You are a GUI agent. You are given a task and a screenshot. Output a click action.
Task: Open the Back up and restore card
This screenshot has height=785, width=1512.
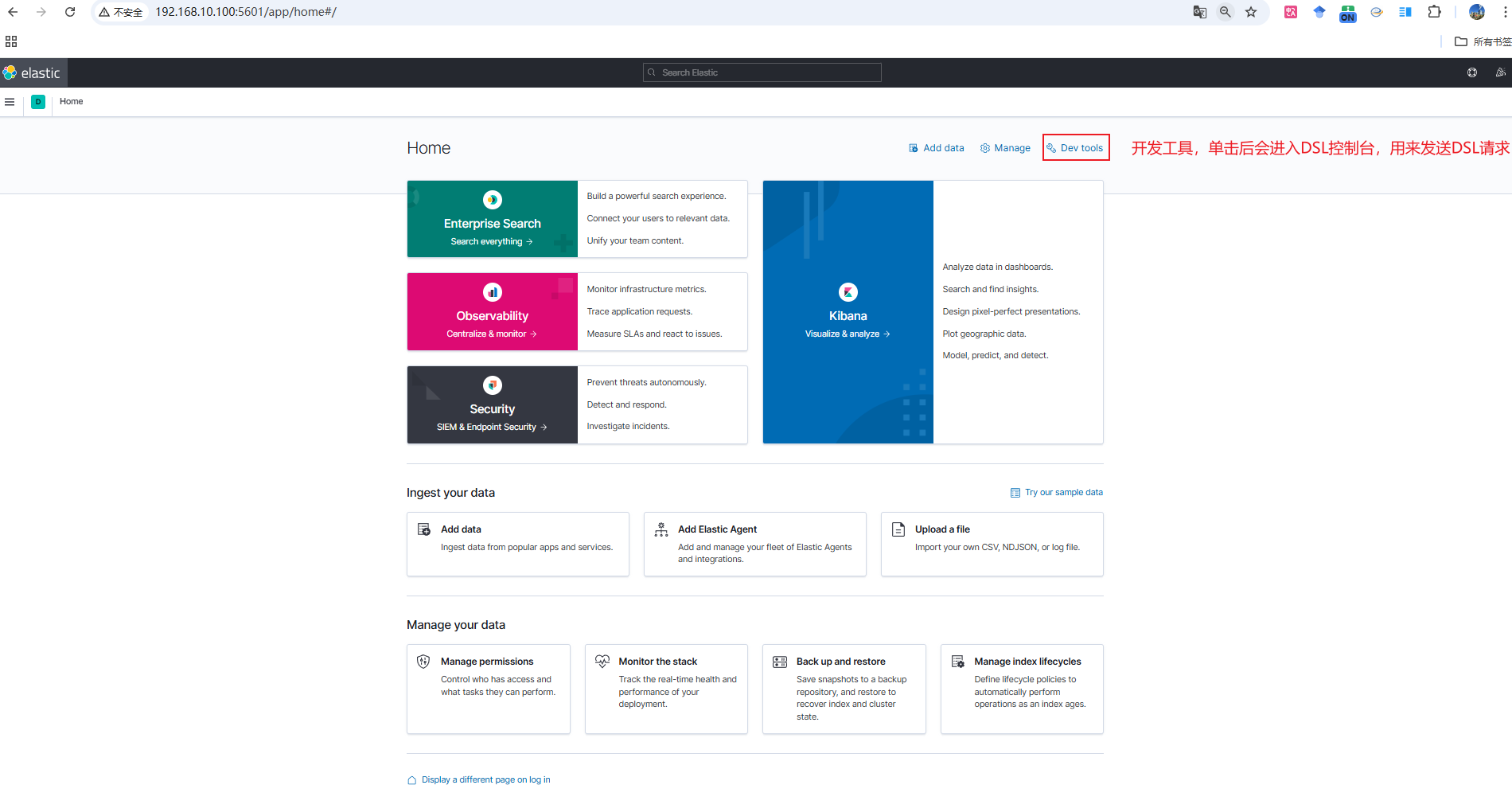pos(844,689)
